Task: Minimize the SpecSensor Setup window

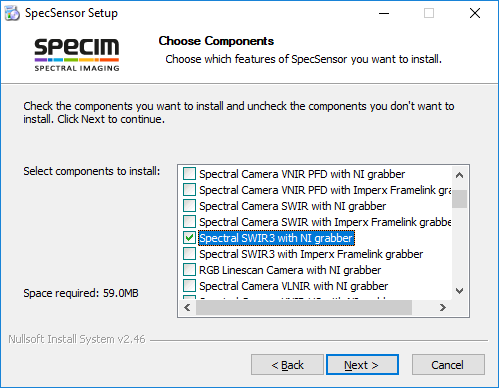Action: [384, 13]
